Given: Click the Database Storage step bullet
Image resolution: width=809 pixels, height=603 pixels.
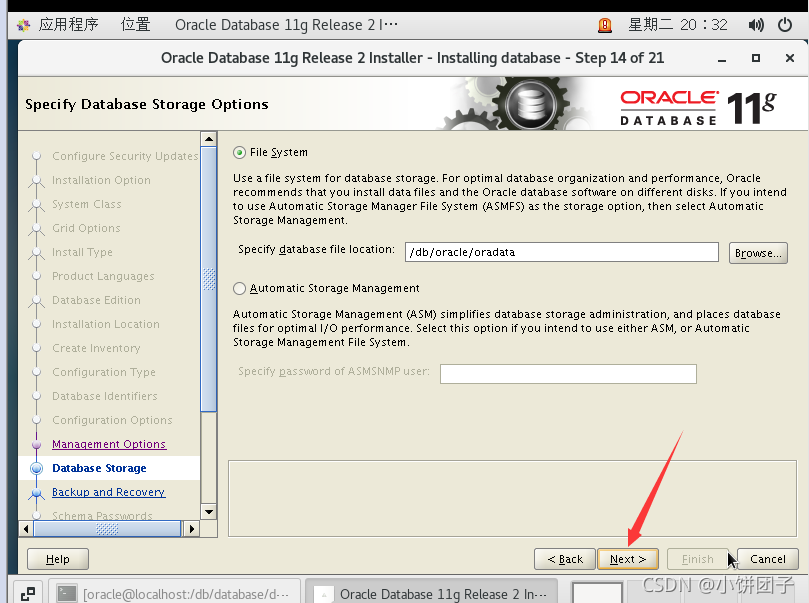Looking at the screenshot, I should coord(37,468).
